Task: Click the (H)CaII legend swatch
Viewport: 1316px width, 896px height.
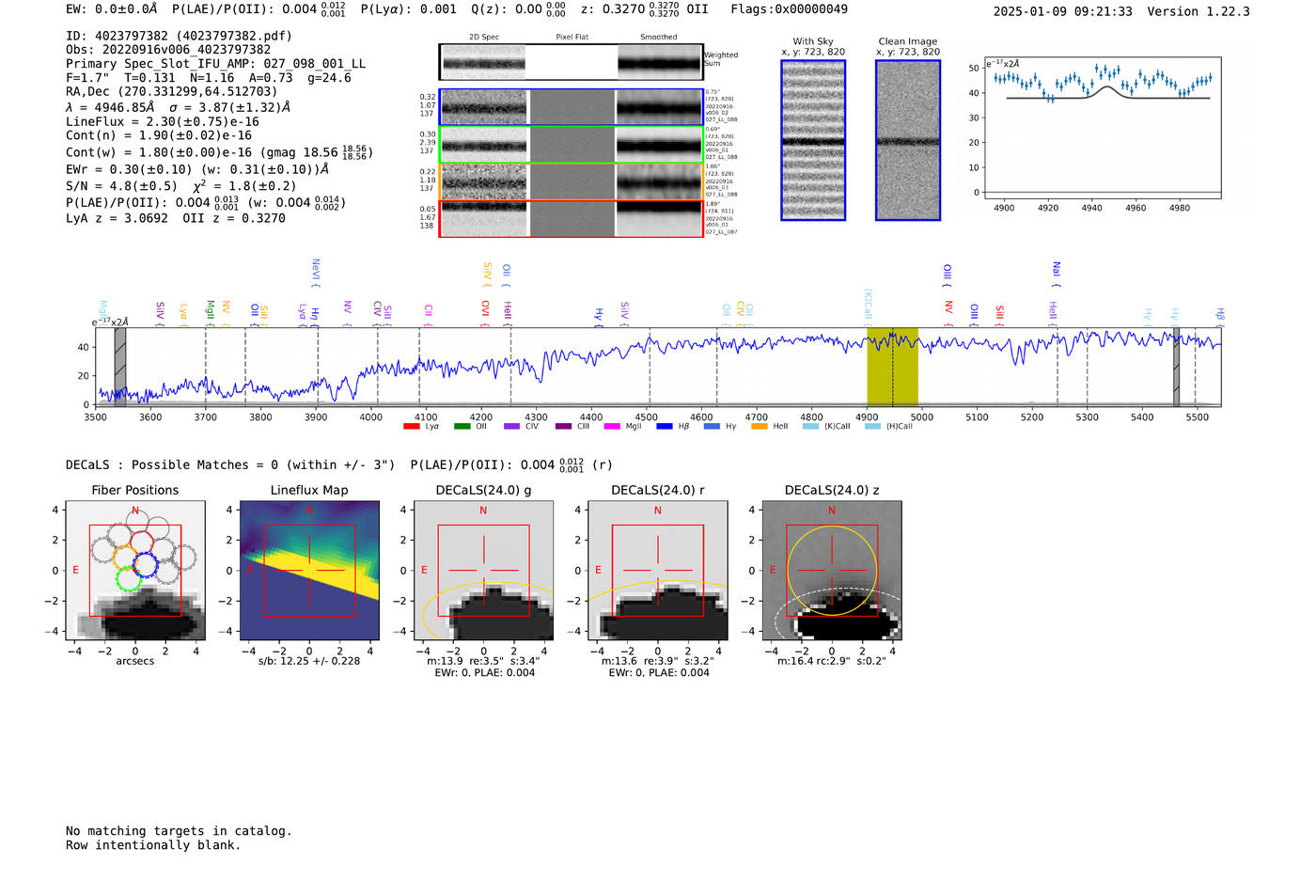Action: point(872,427)
